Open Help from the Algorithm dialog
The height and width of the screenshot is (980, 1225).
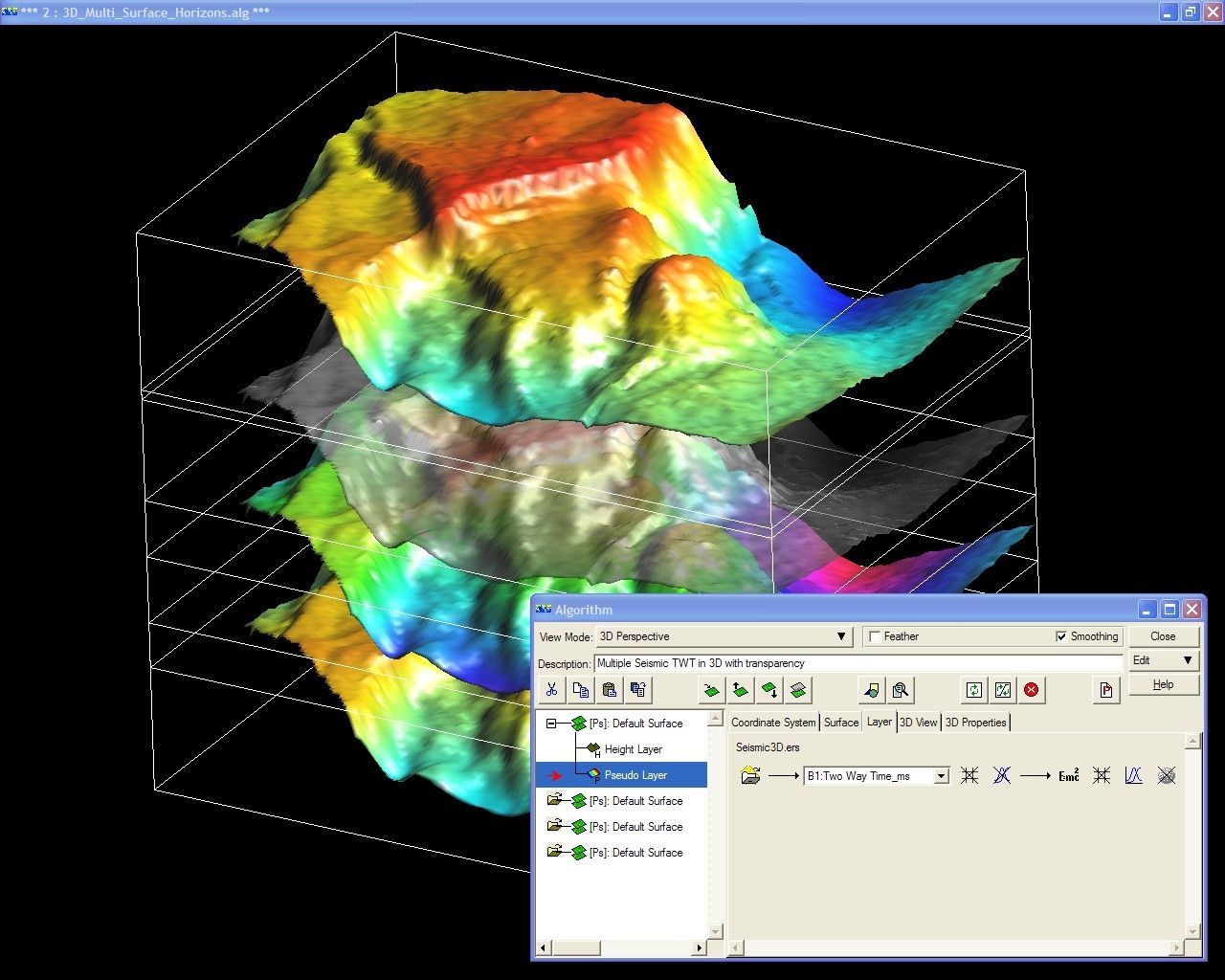[1163, 683]
